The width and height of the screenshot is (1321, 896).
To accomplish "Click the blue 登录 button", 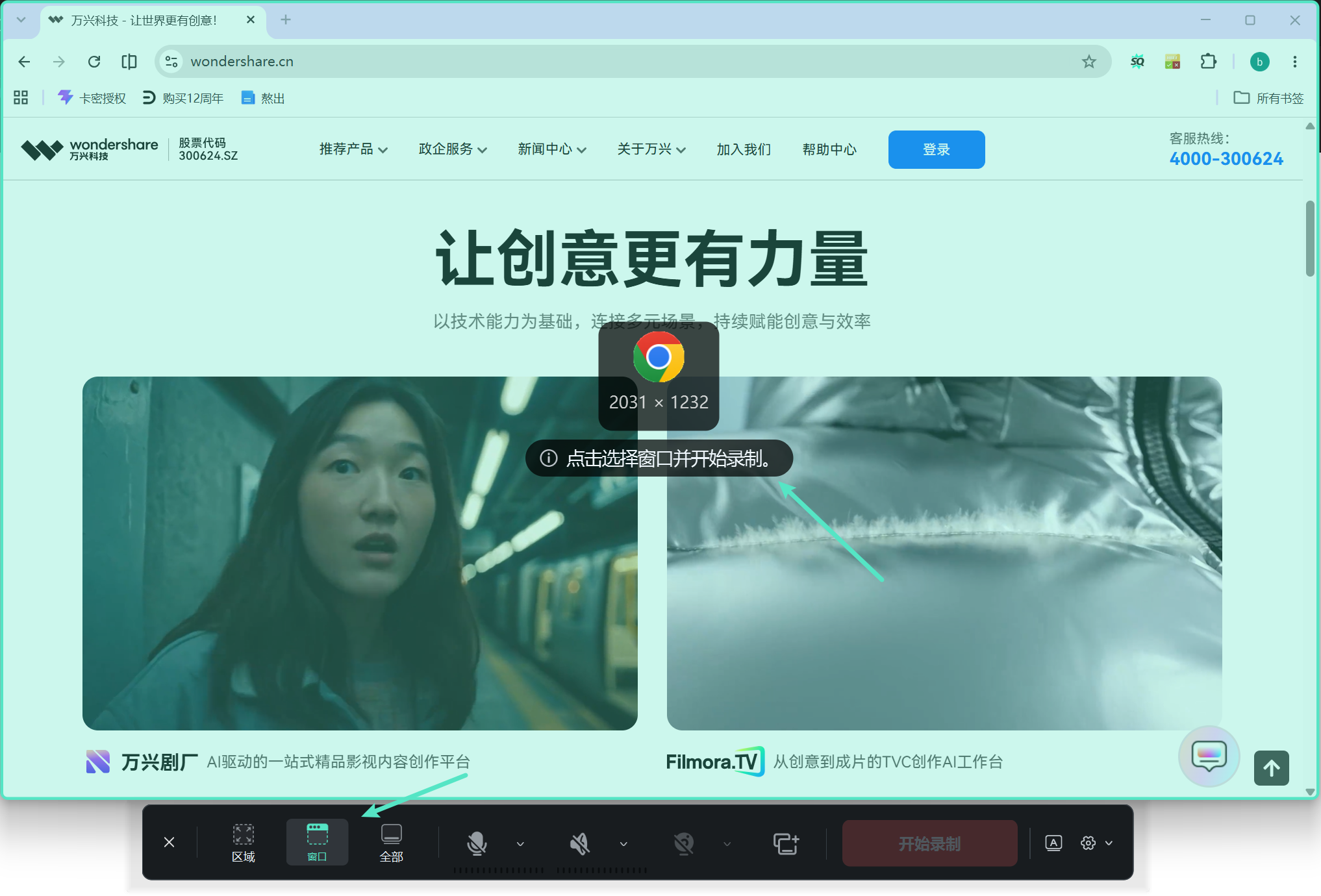I will pos(937,149).
